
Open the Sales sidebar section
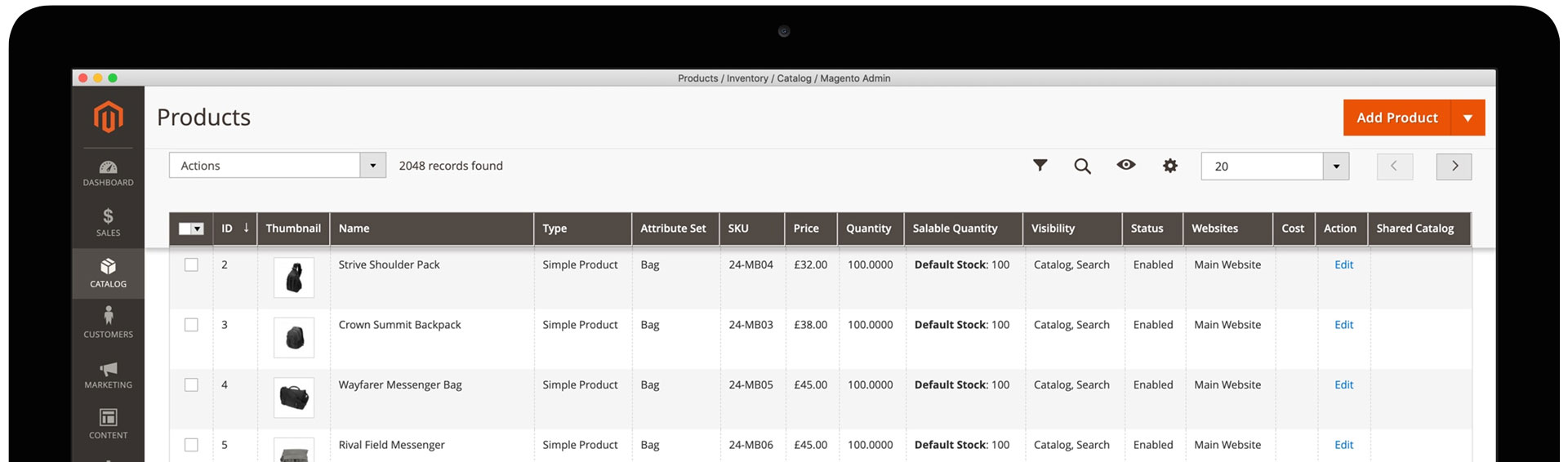coord(108,223)
